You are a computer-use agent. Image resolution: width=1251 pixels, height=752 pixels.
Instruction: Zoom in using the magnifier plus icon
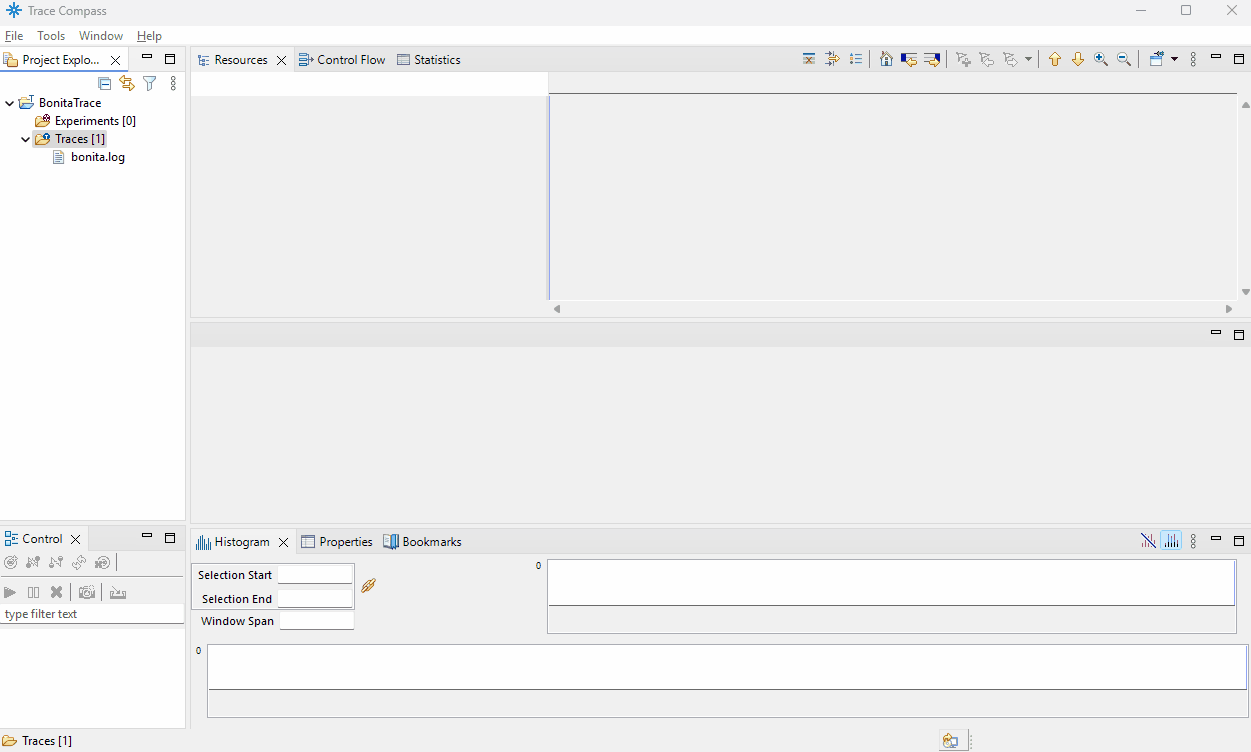1100,58
